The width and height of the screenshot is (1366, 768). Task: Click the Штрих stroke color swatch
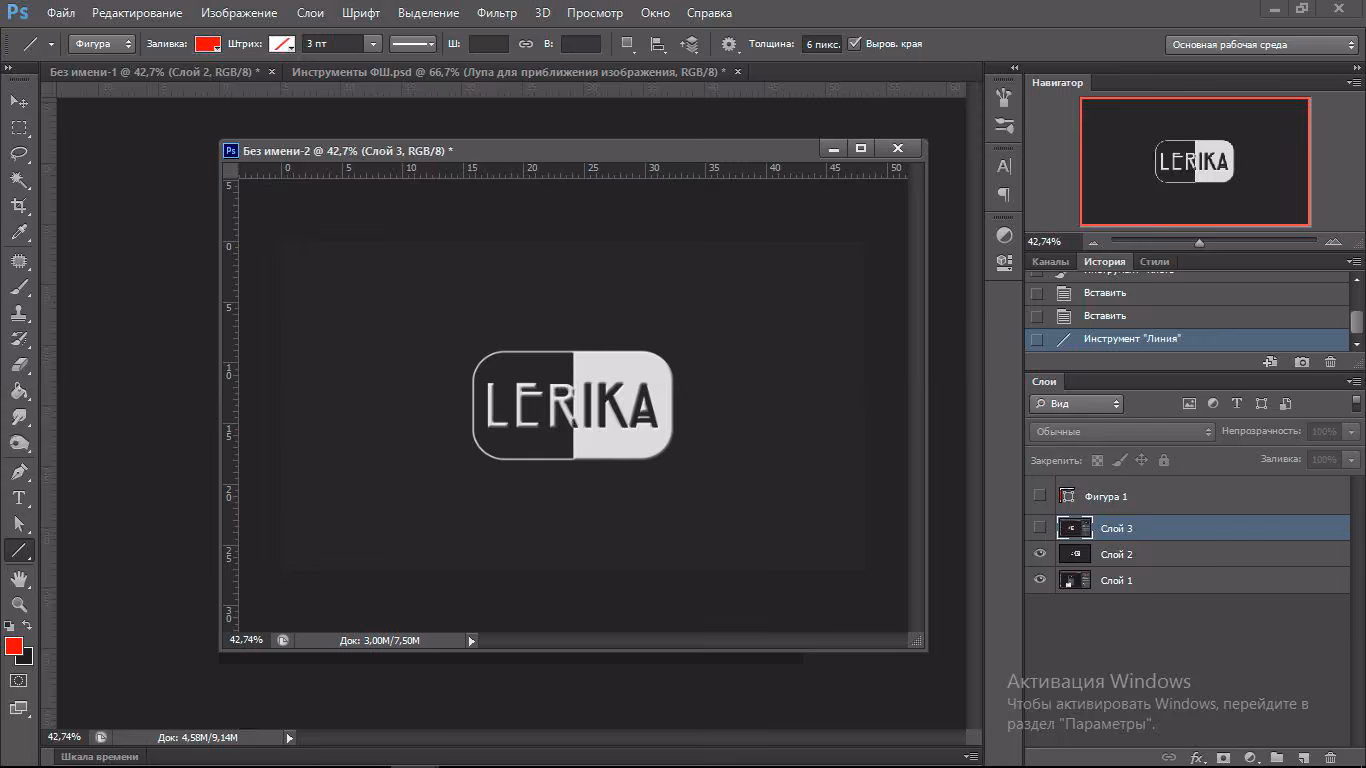tap(282, 44)
